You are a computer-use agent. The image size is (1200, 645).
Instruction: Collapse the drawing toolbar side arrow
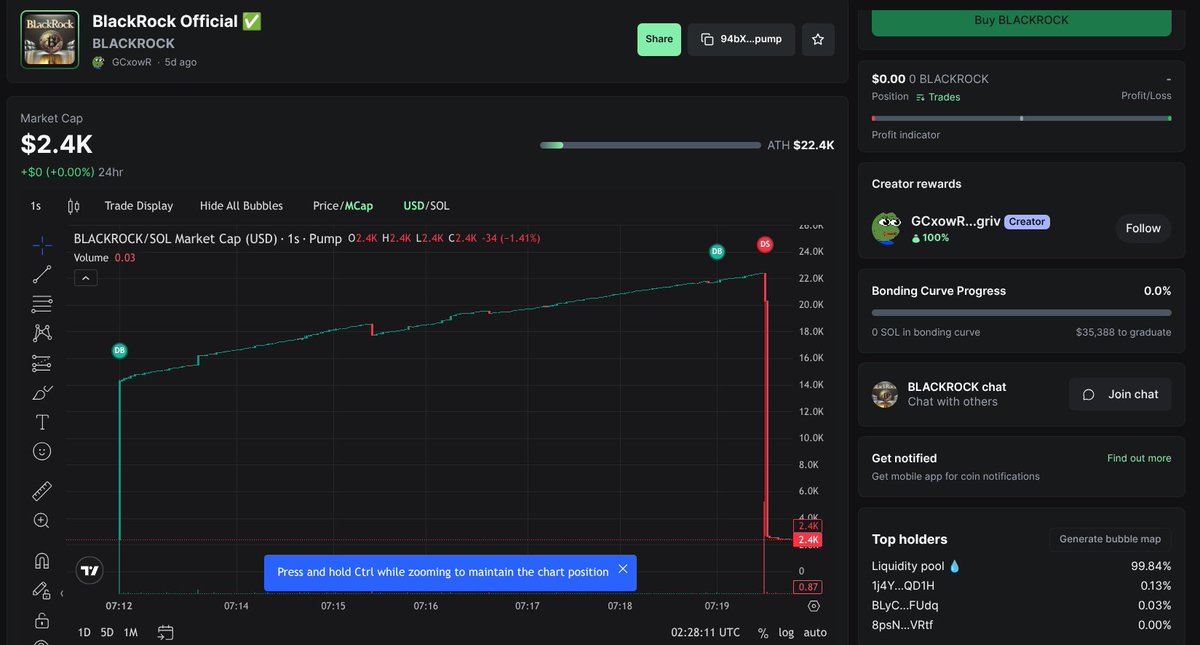[62, 594]
